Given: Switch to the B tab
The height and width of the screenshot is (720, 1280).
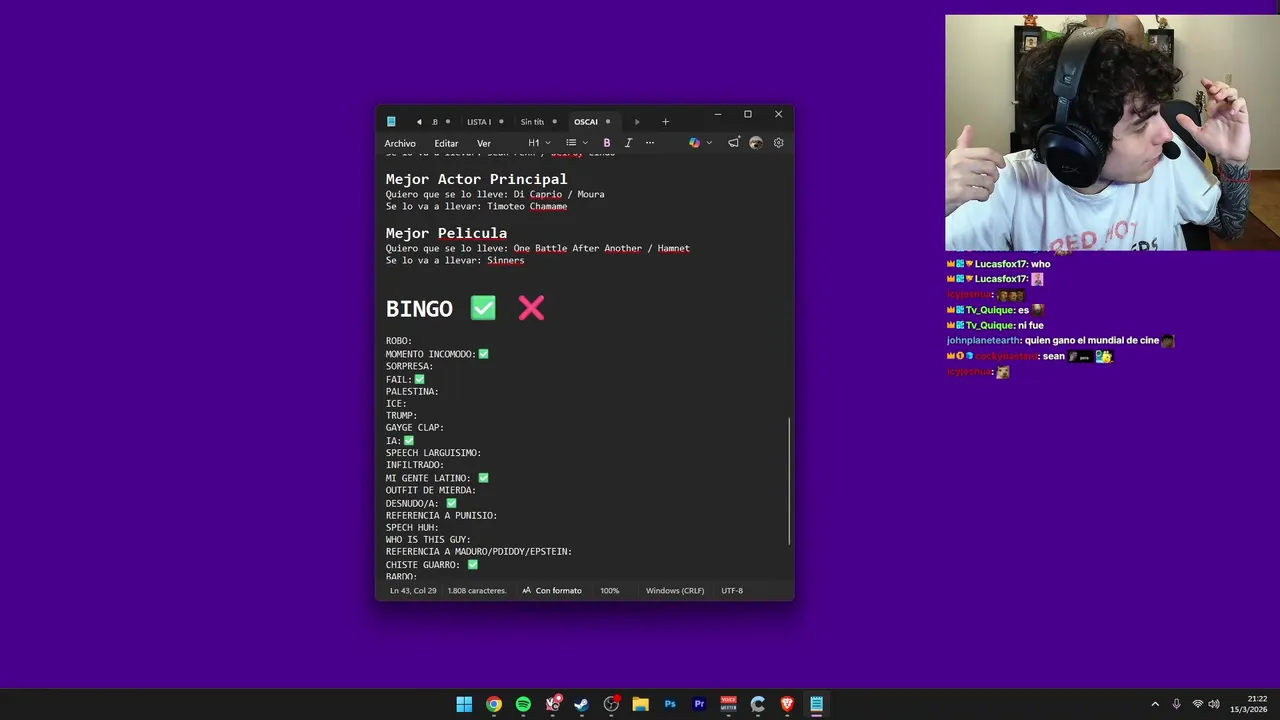Looking at the screenshot, I should coord(435,122).
